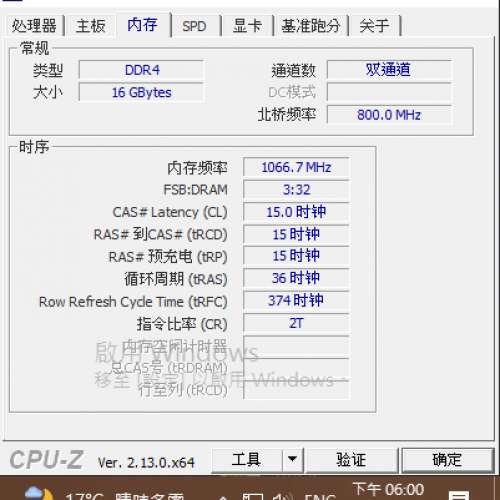Click the 800.0 MHz 北桥频率 value
500x500 pixels.
(389, 115)
